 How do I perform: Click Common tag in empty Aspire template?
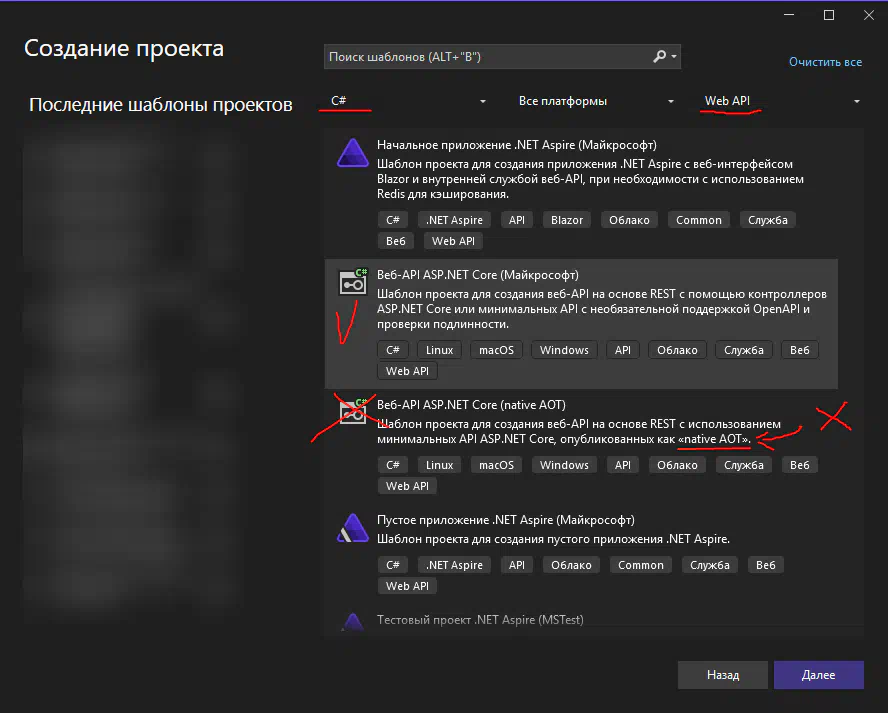click(x=641, y=565)
